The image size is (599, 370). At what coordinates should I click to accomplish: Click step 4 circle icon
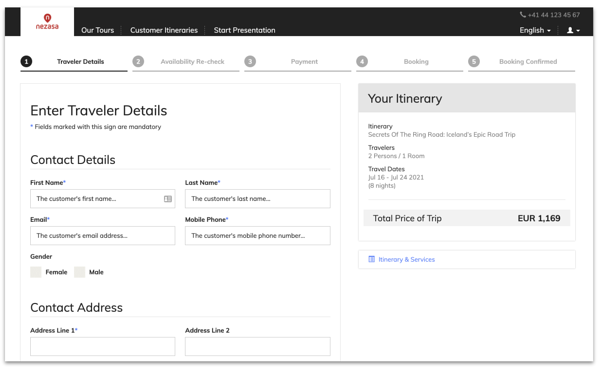tap(362, 61)
